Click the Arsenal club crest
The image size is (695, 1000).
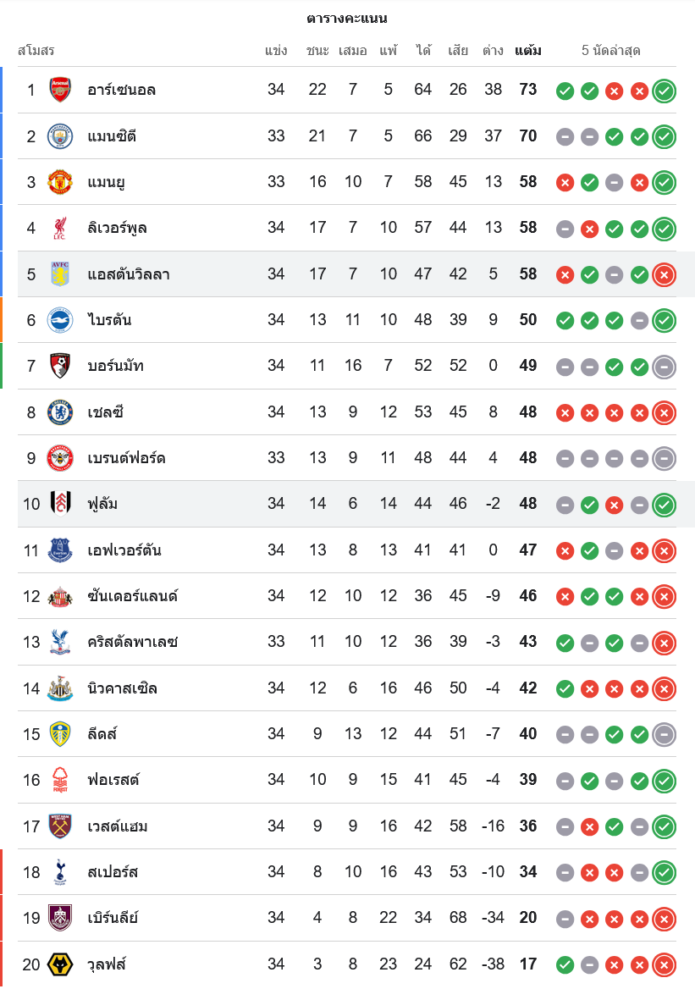click(x=60, y=90)
